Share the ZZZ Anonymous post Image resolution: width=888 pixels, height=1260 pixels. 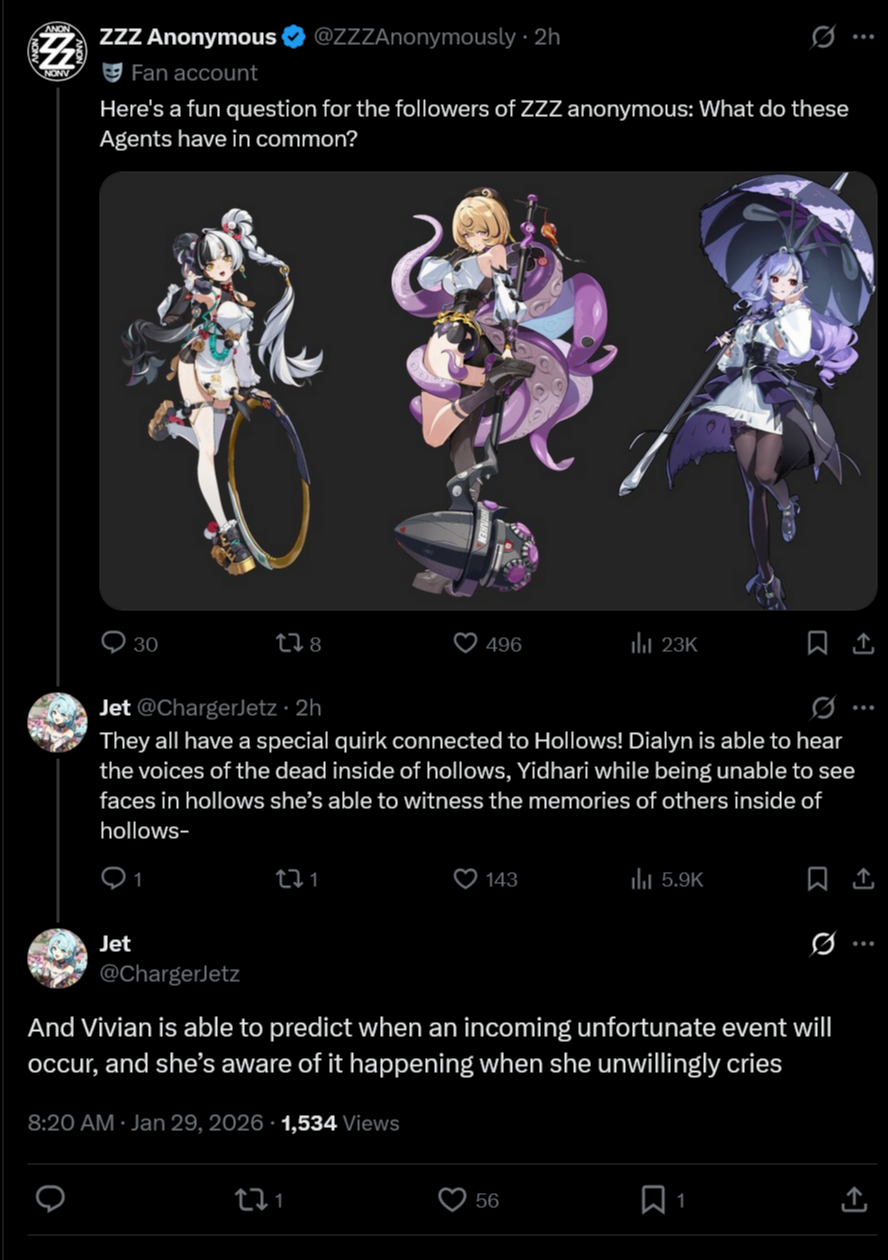click(x=861, y=644)
